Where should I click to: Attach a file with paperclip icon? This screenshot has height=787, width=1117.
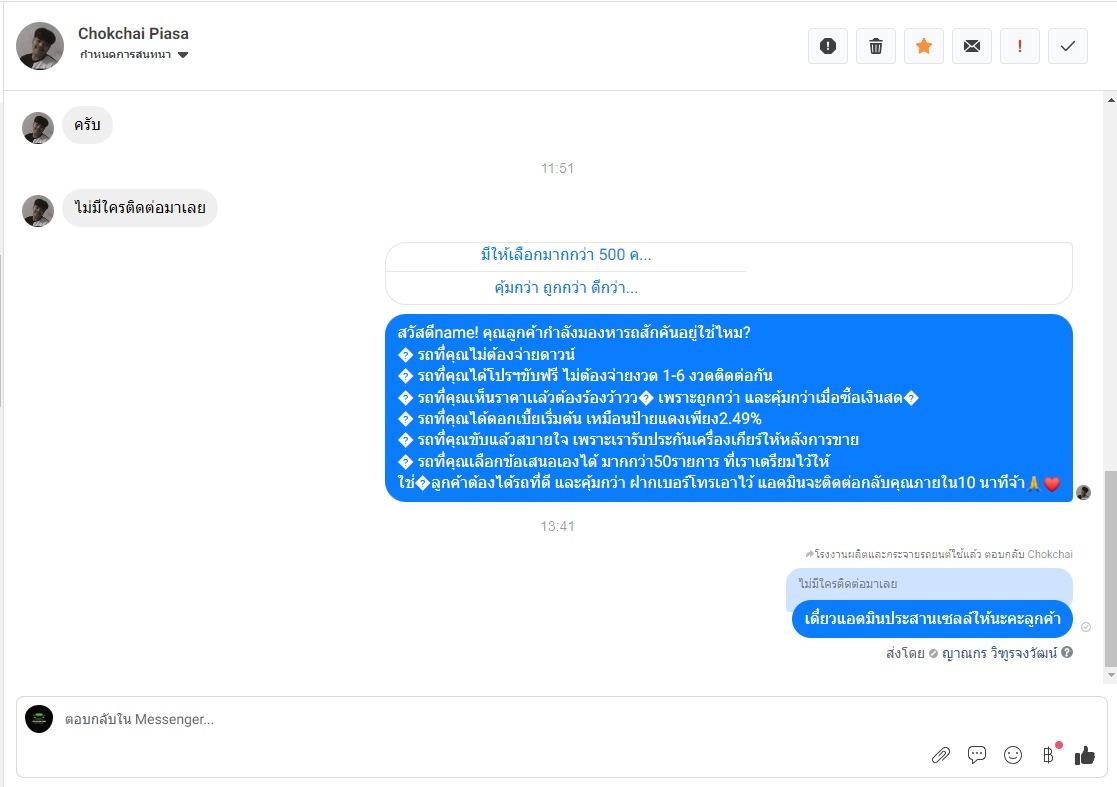point(941,755)
